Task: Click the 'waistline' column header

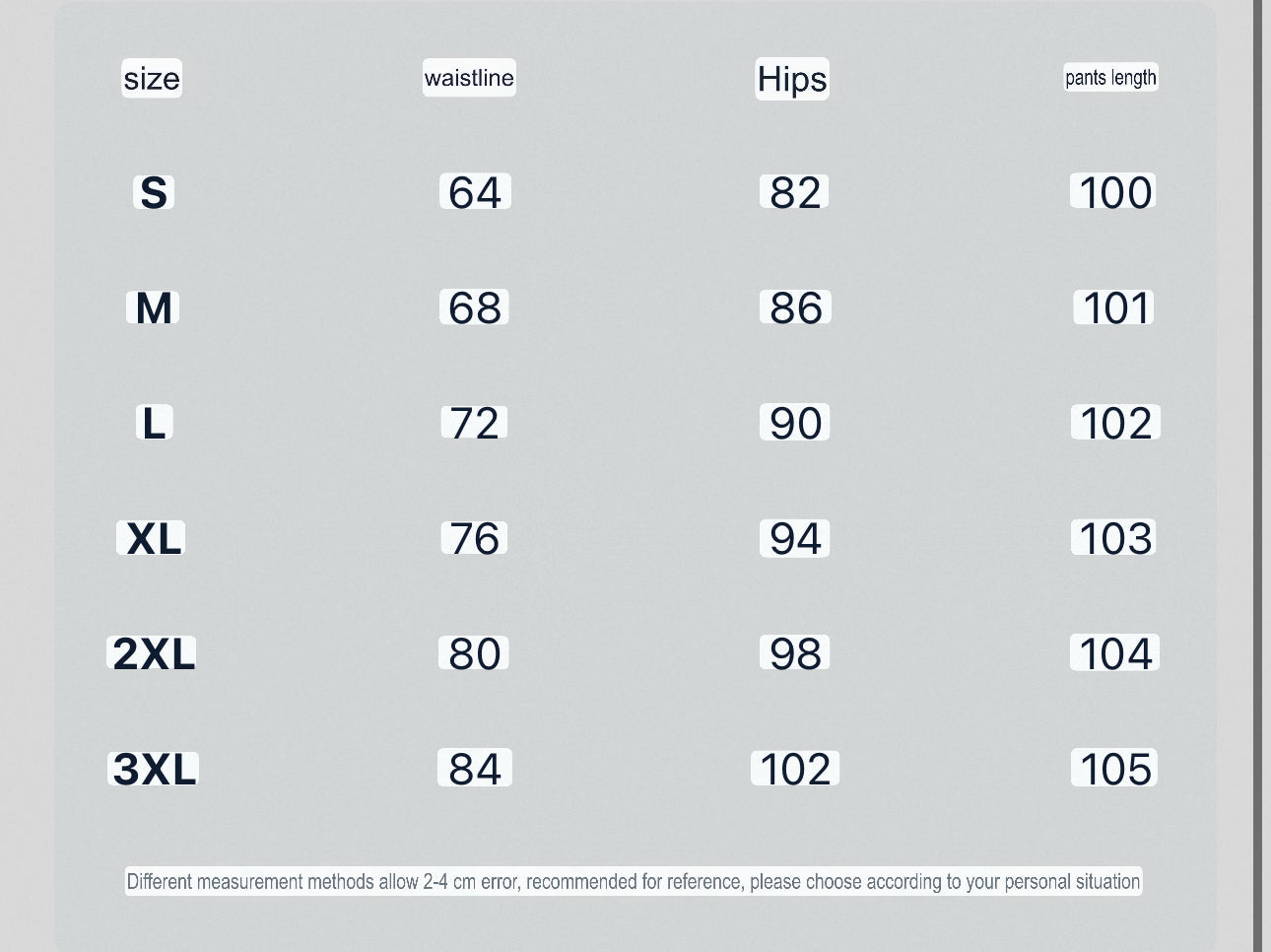Action: point(469,78)
